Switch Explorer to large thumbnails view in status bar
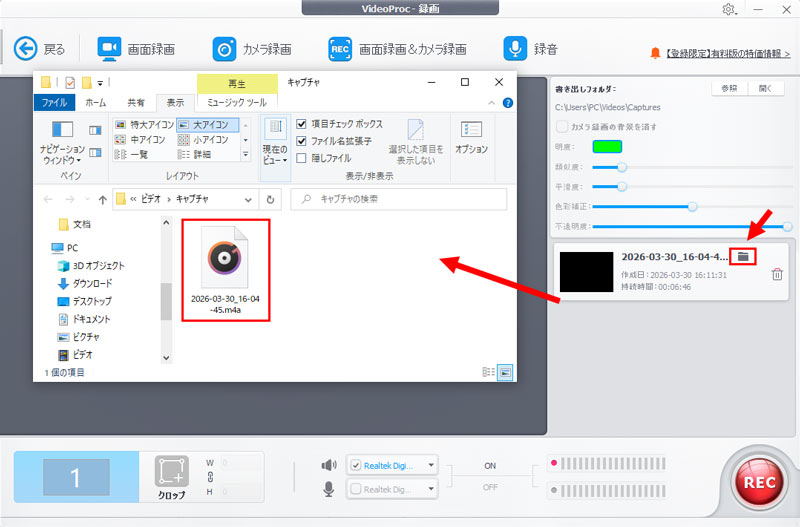 coord(505,372)
